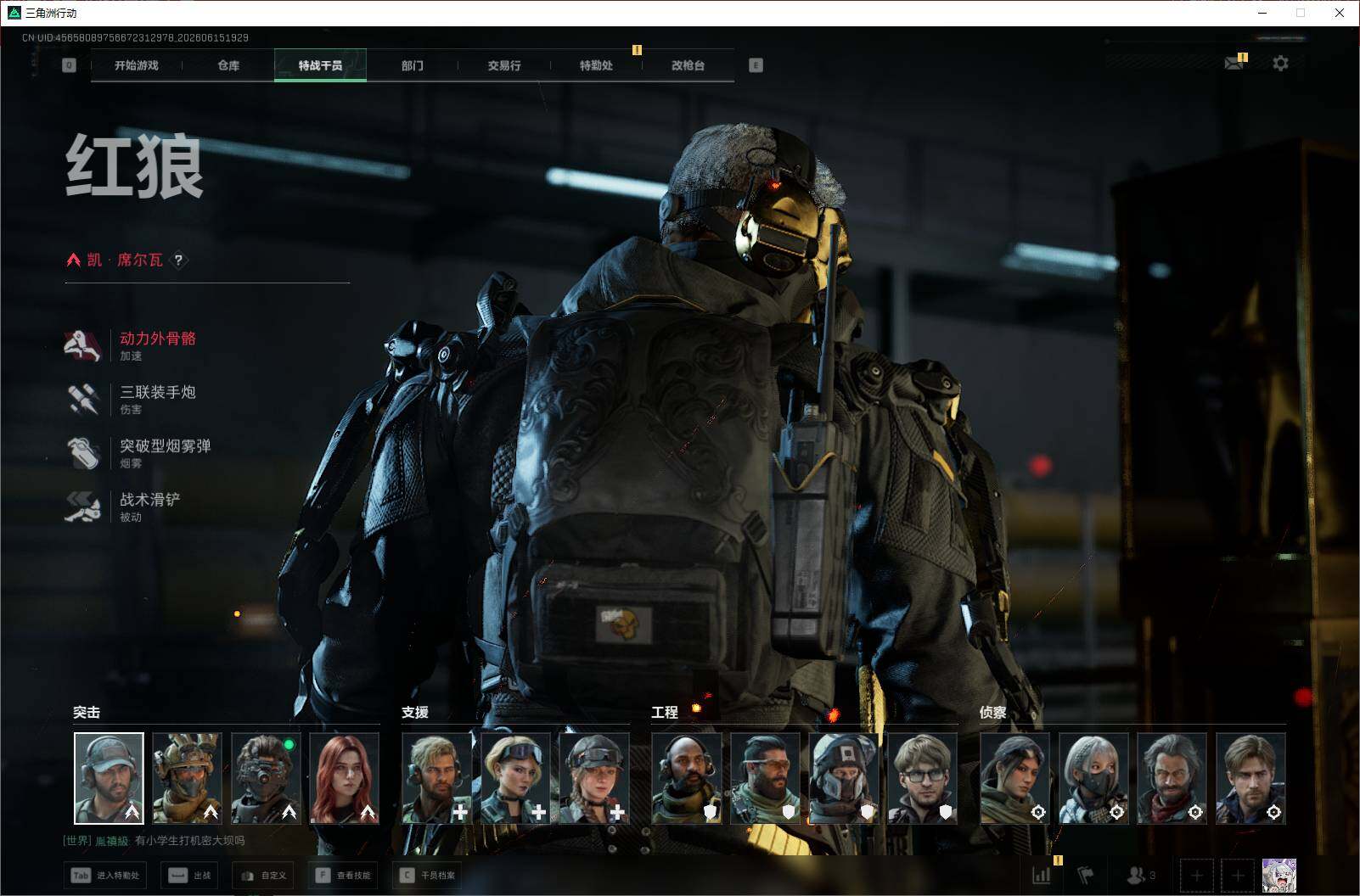The height and width of the screenshot is (896, 1360).
Task: Go to the 部门 tab
Action: (x=413, y=65)
